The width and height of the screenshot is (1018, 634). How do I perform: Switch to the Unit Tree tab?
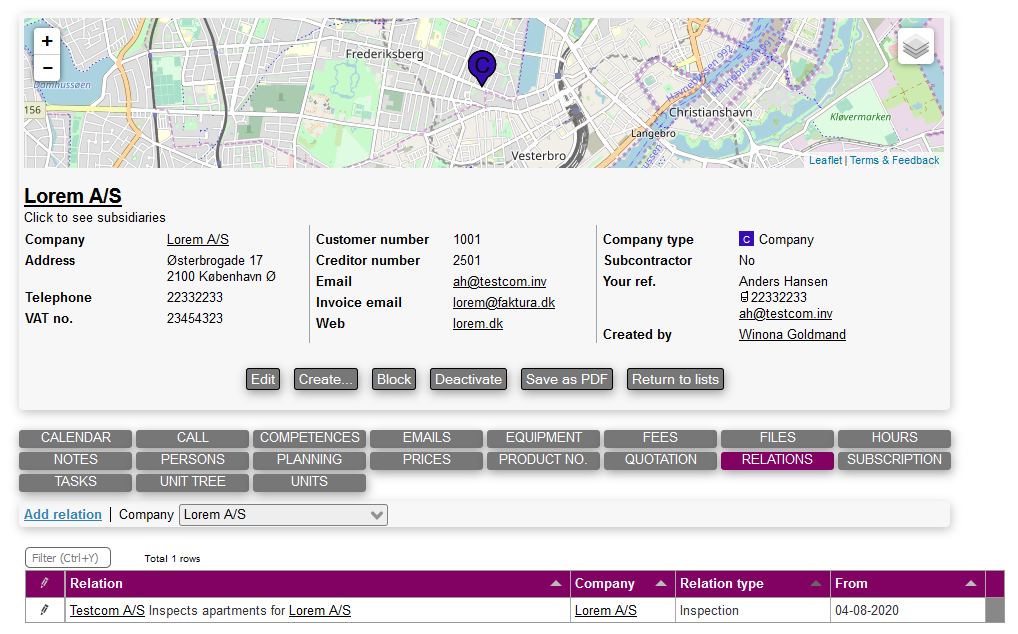(193, 482)
